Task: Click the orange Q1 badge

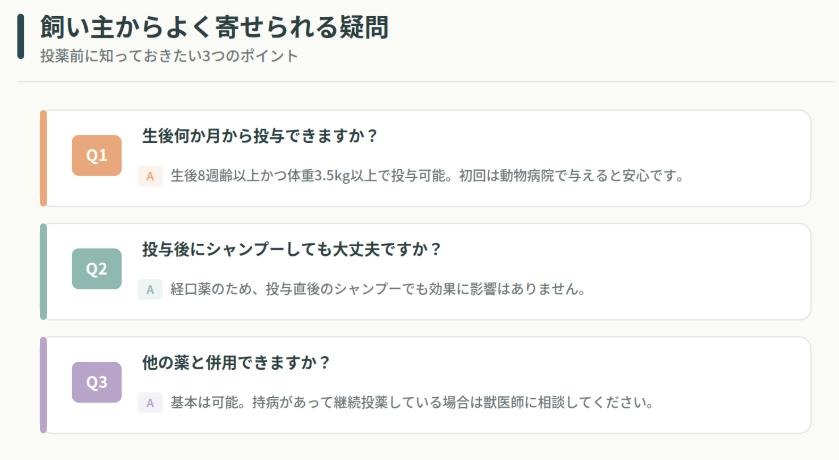Action: click(96, 156)
